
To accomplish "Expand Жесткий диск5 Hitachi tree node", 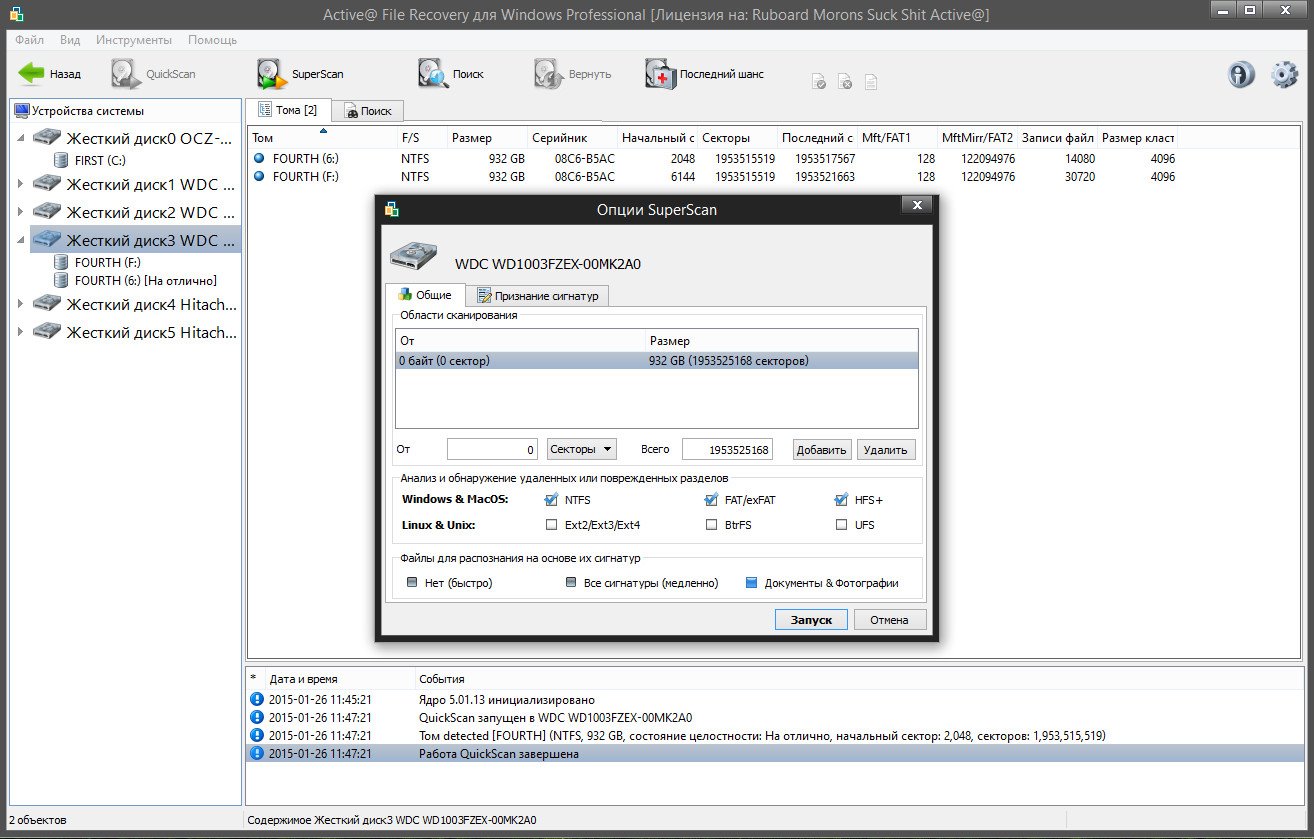I will click(21, 332).
